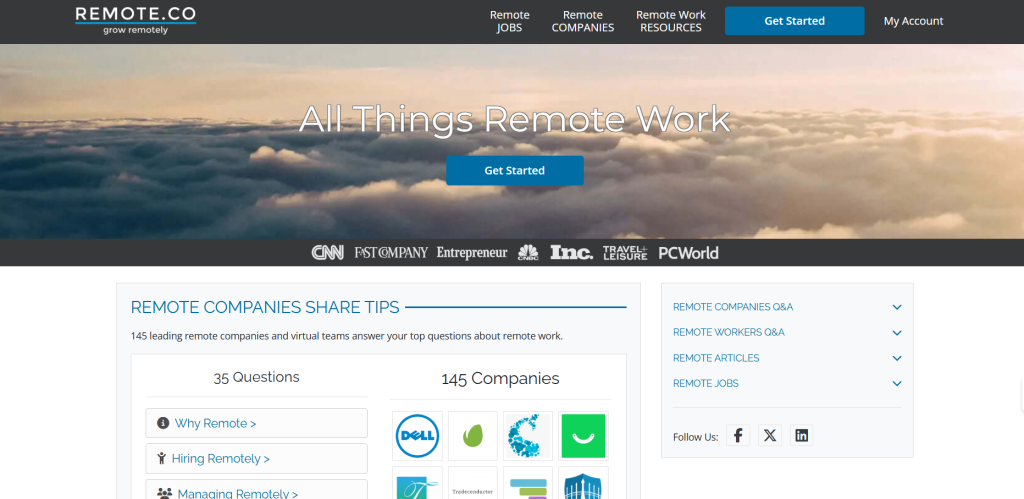Open the green smile company logo
This screenshot has width=1024, height=499.
583,436
